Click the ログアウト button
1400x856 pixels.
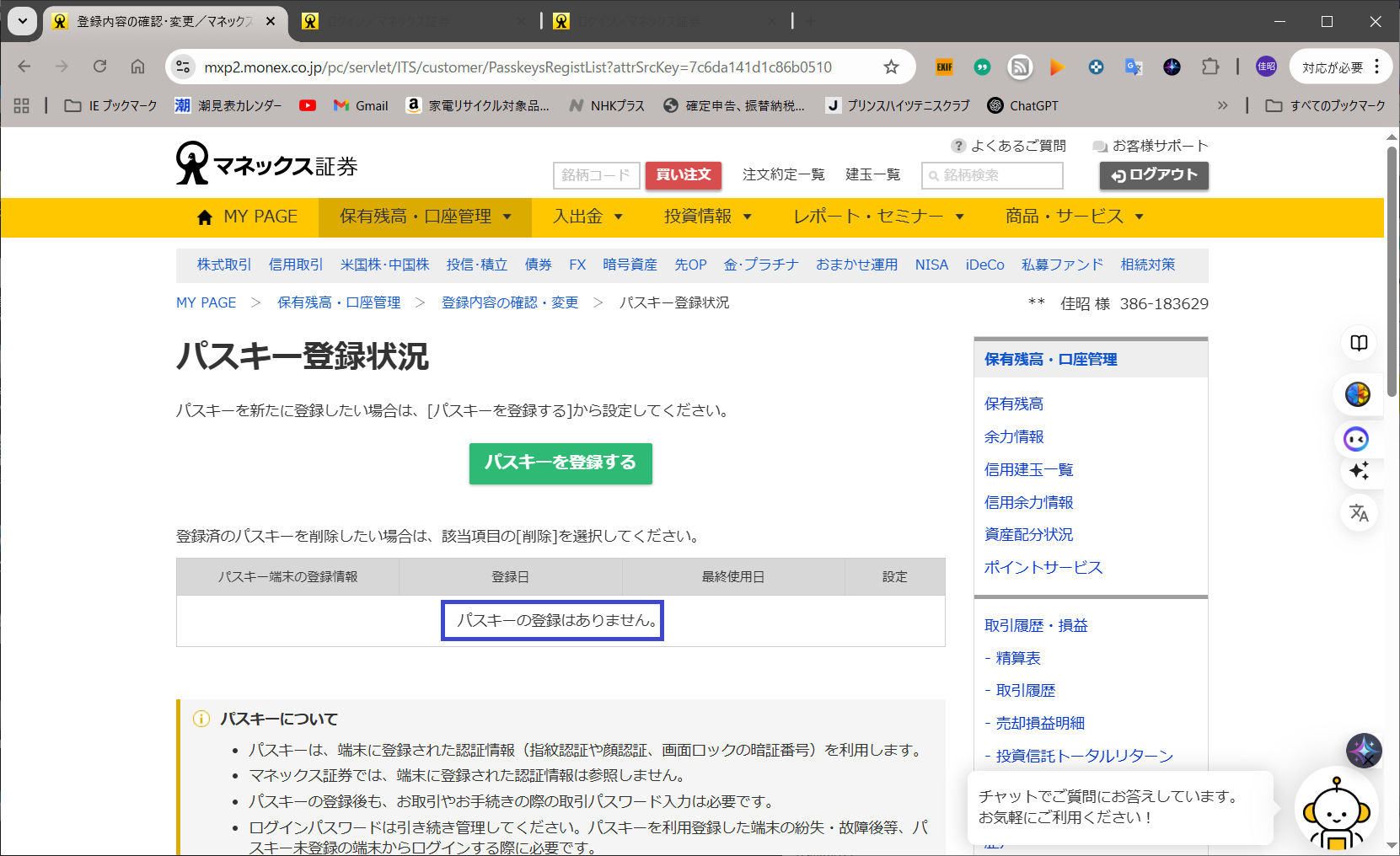(x=1153, y=175)
